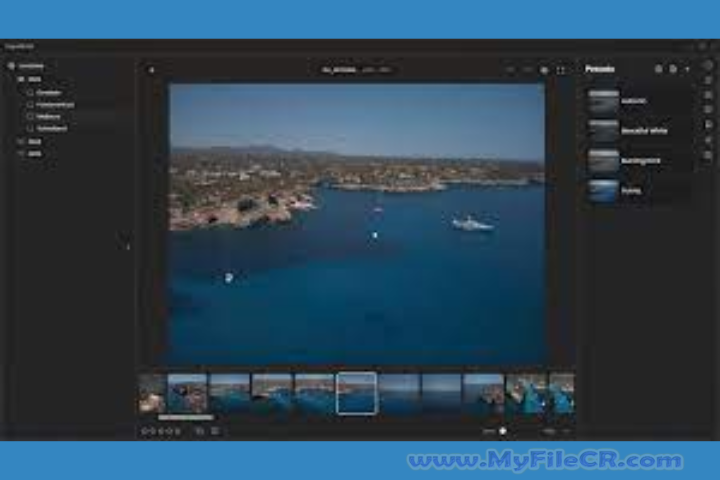
Task: Tick the second location checkbox under the top year folder
Action: pos(30,105)
